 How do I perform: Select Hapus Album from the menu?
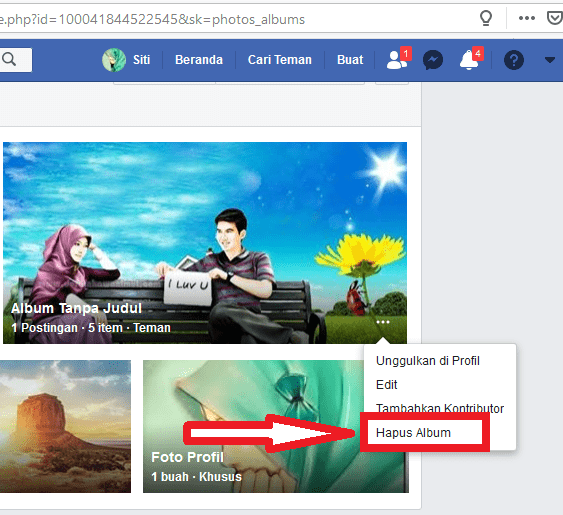coord(413,433)
